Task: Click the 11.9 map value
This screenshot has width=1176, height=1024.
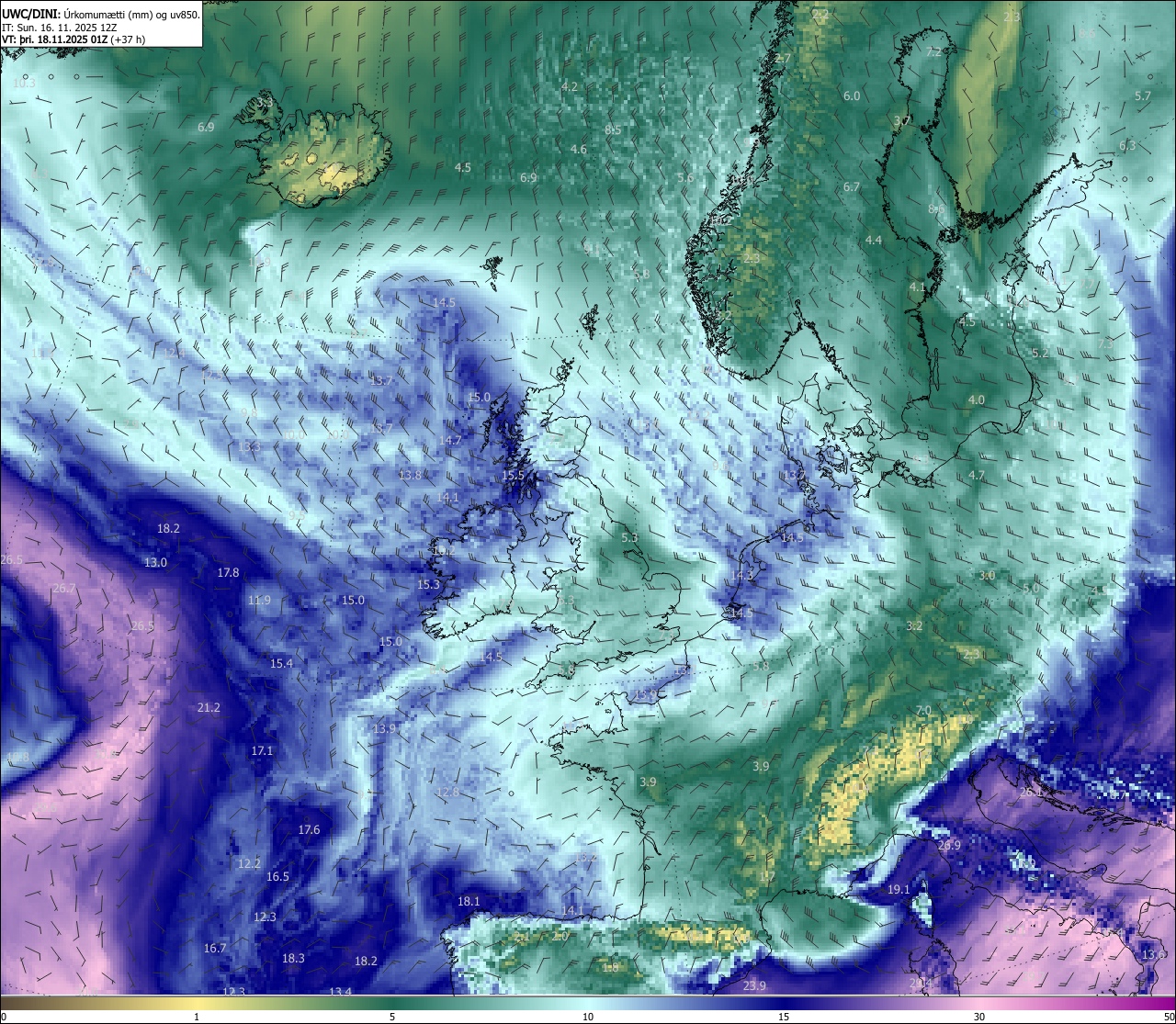Action: tap(259, 600)
